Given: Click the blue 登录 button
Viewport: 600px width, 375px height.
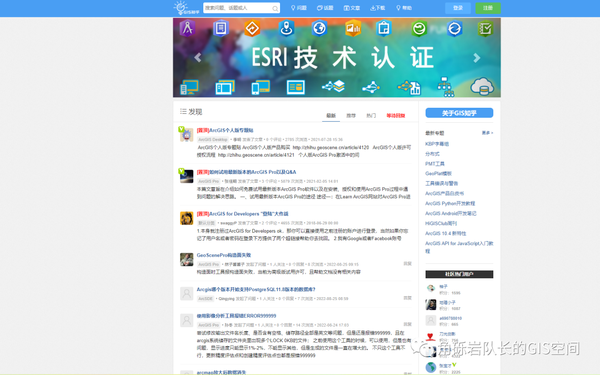Looking at the screenshot, I should pos(458,8).
